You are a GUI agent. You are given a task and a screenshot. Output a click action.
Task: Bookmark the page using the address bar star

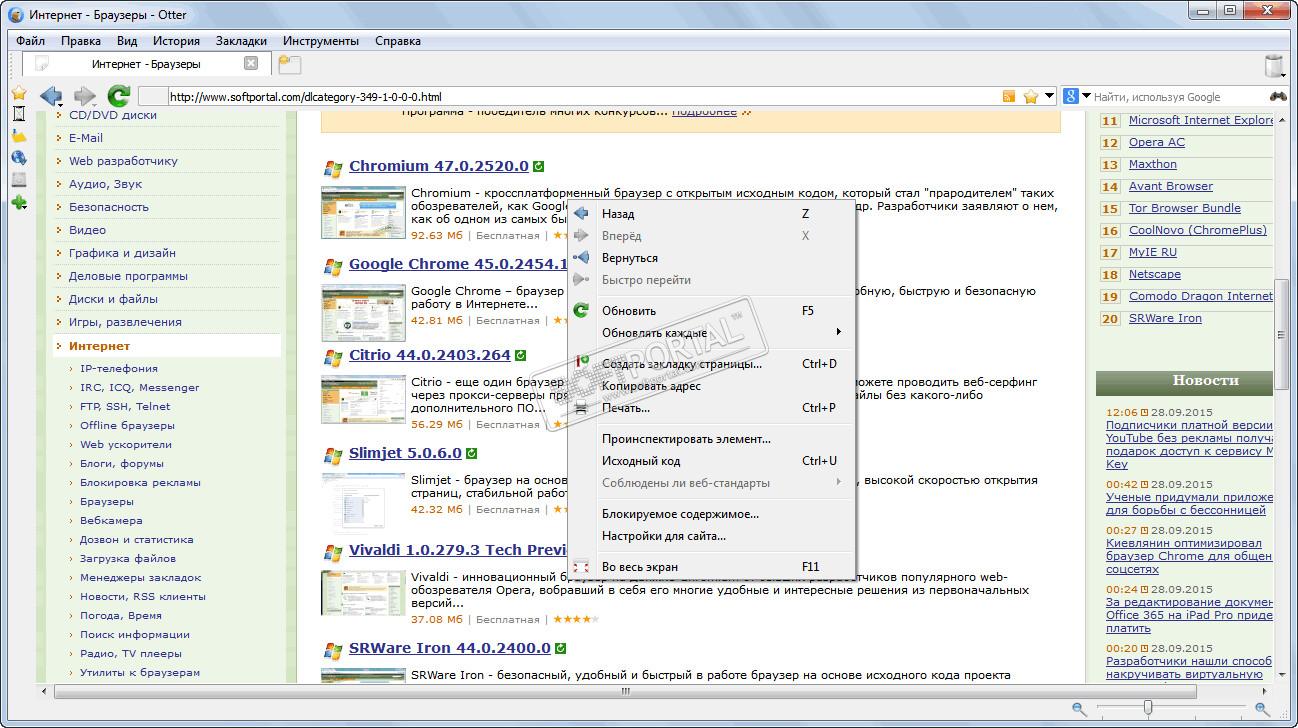(x=1030, y=97)
